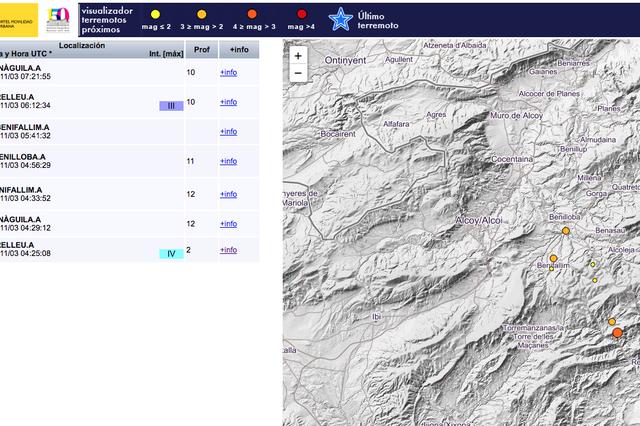The height and width of the screenshot is (426, 640).
Task: Click the government yellow logo in header
Action: [x=19, y=20]
